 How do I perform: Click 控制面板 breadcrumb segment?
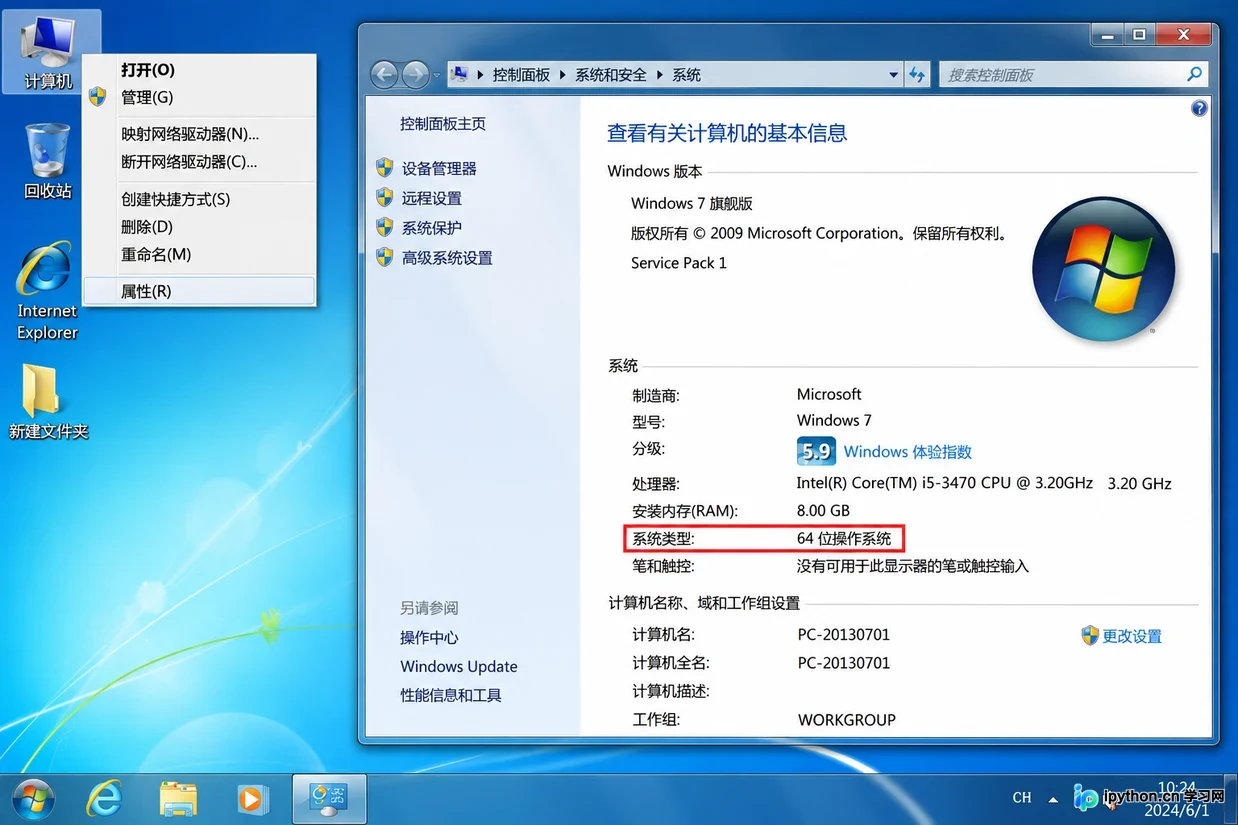(521, 75)
